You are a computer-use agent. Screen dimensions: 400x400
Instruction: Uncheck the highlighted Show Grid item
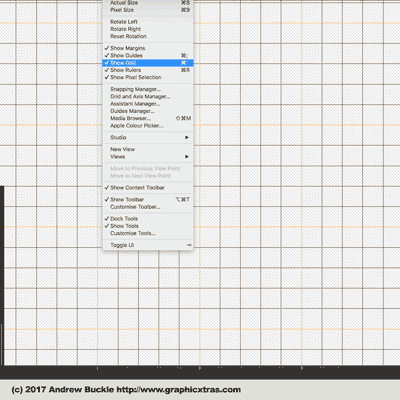click(x=148, y=63)
